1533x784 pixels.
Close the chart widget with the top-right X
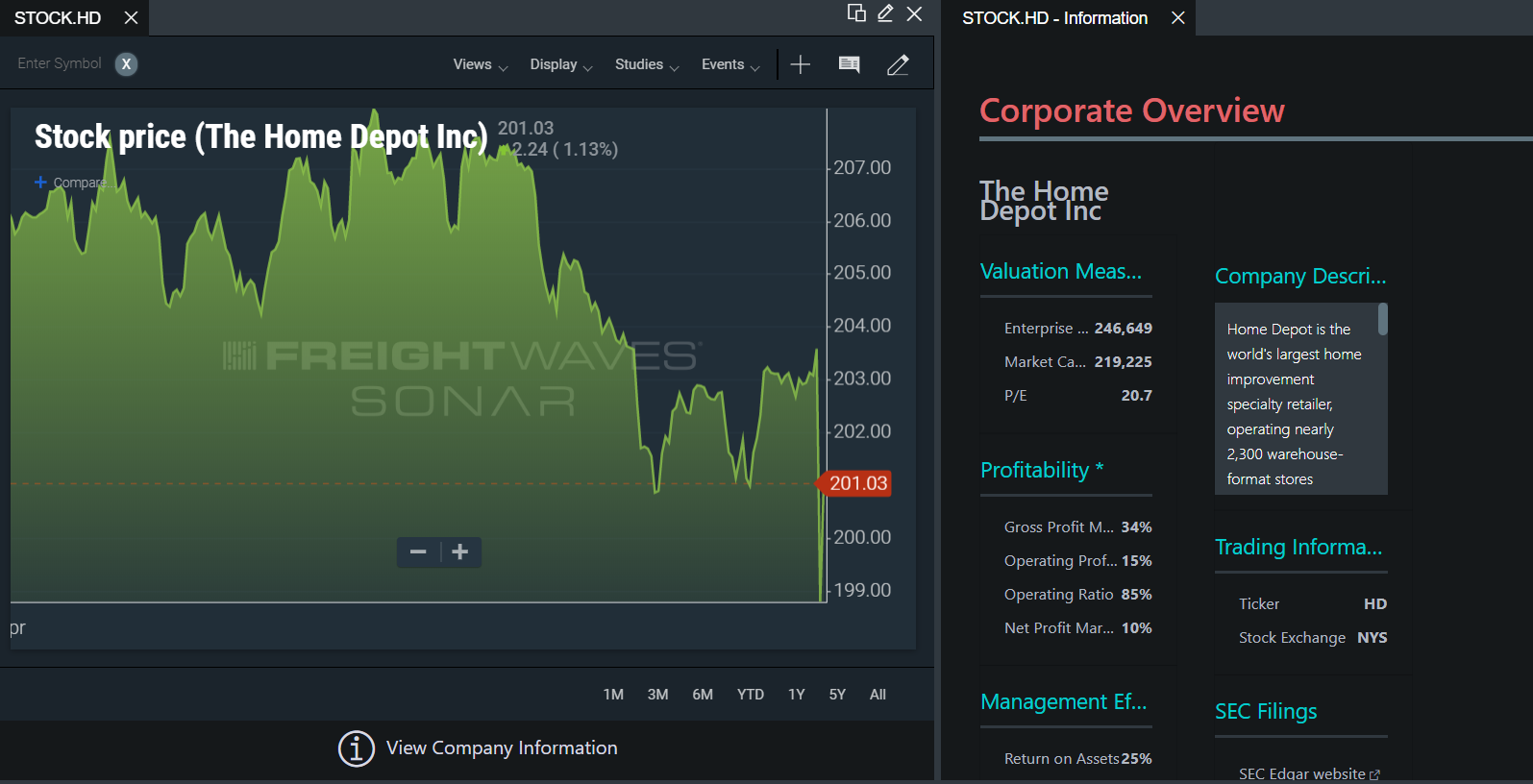pos(914,13)
